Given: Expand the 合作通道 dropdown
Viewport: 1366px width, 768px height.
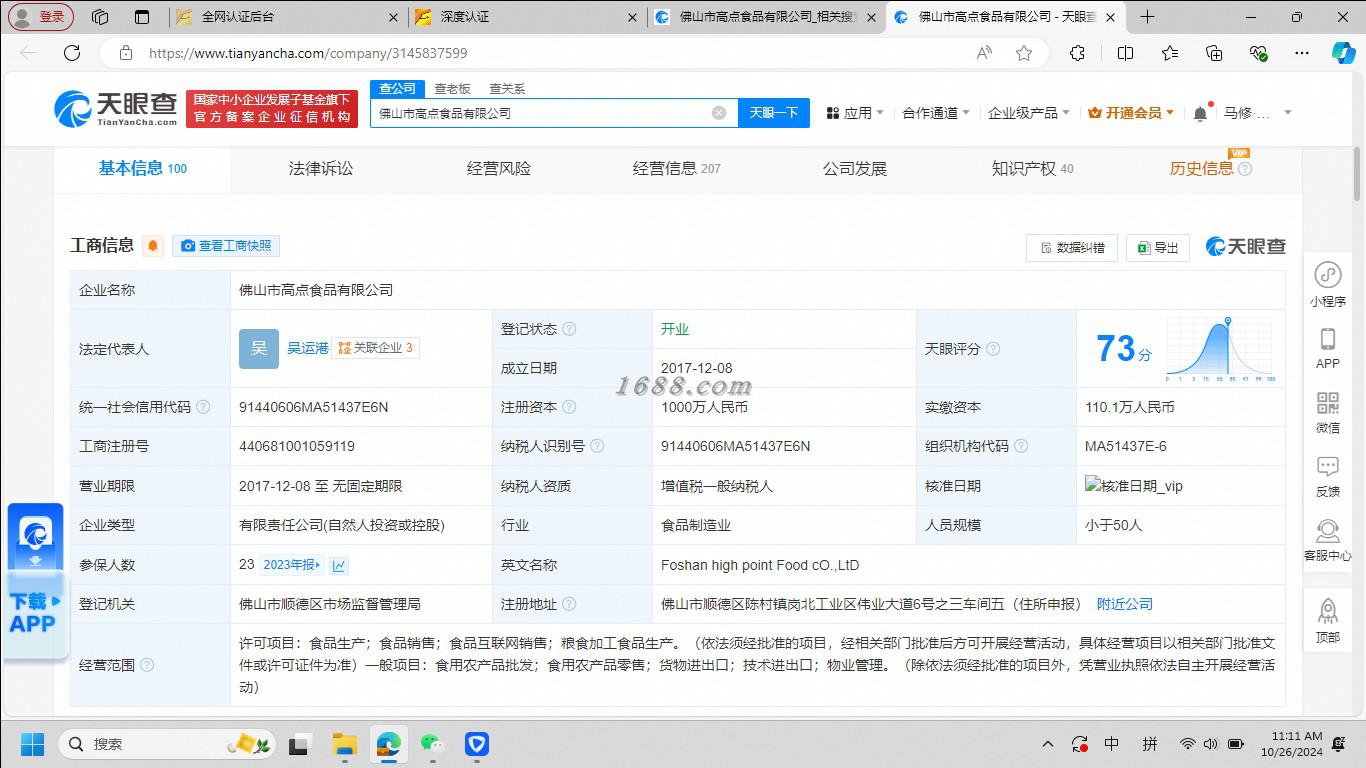Looking at the screenshot, I should click(x=936, y=113).
